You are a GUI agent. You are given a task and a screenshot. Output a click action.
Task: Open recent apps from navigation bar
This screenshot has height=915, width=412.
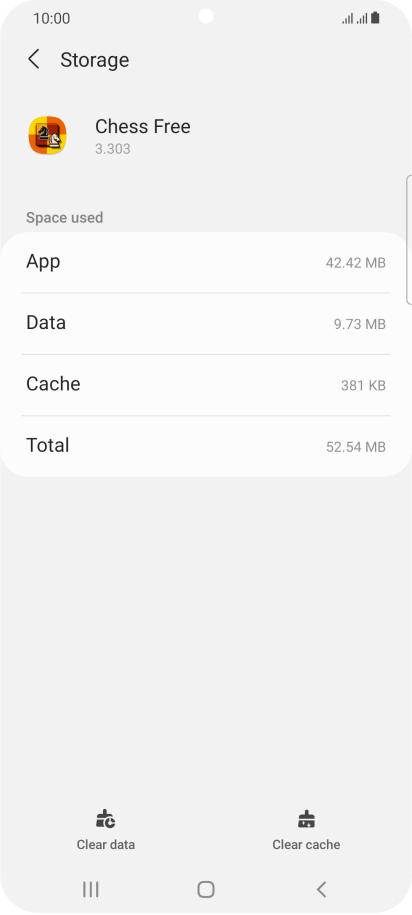click(x=90, y=889)
